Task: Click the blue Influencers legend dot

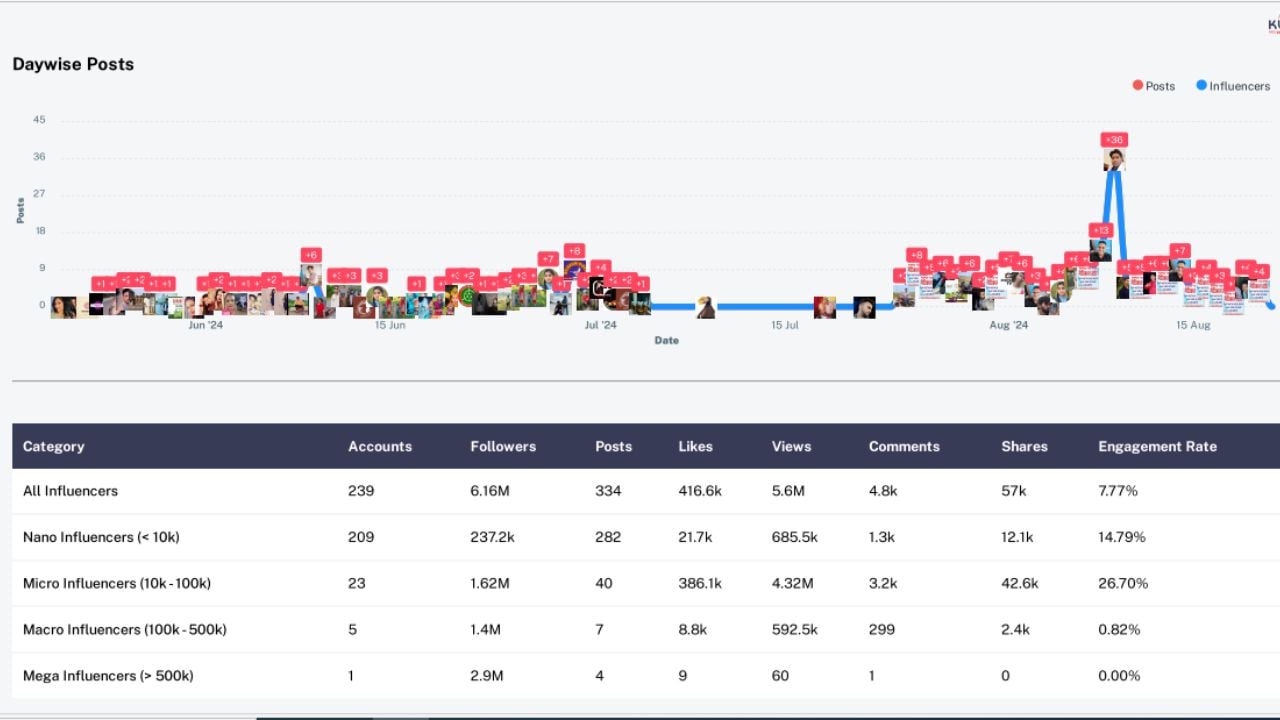Action: (x=1201, y=85)
